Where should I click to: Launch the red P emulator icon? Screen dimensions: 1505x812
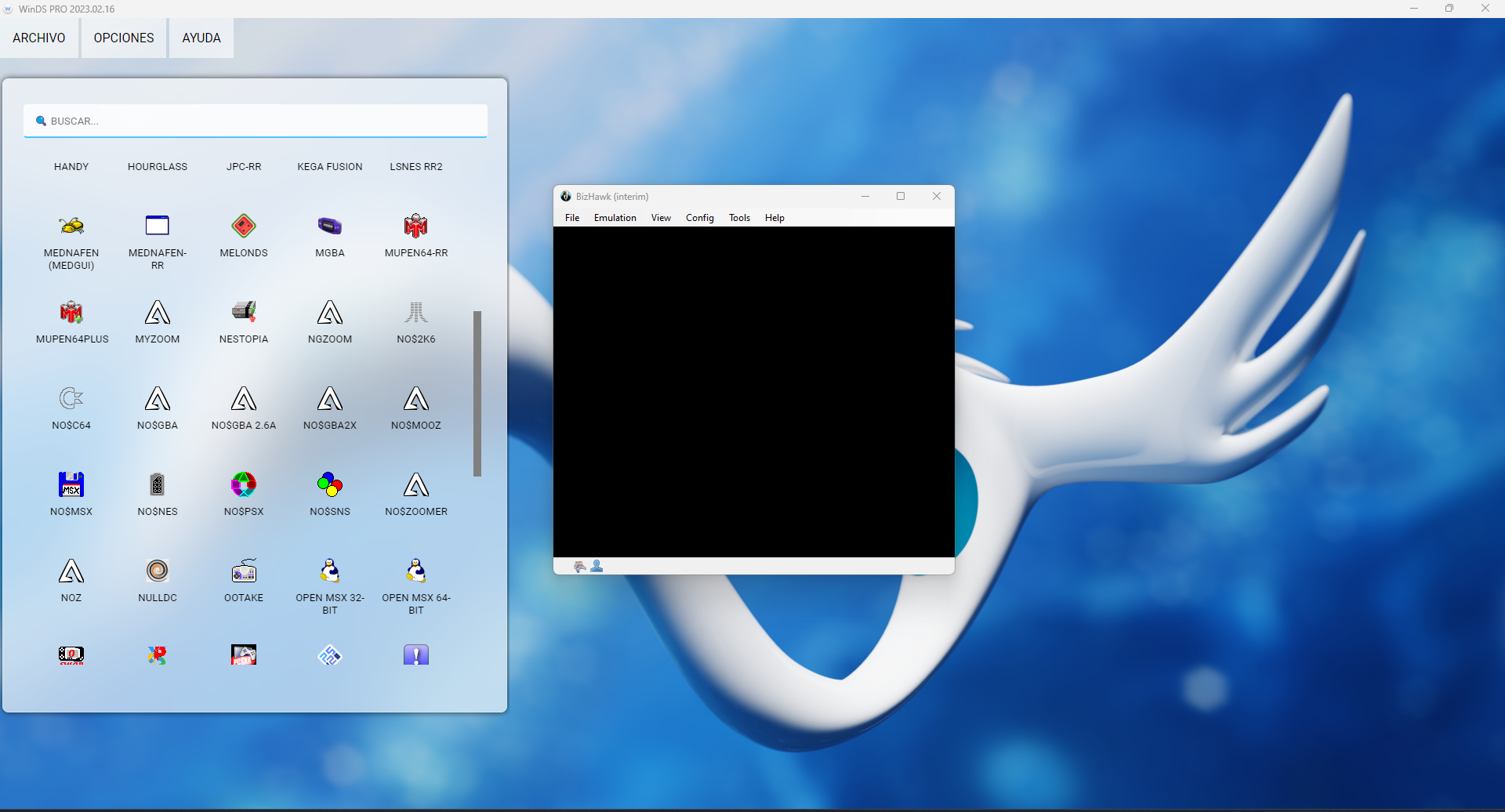(x=158, y=655)
